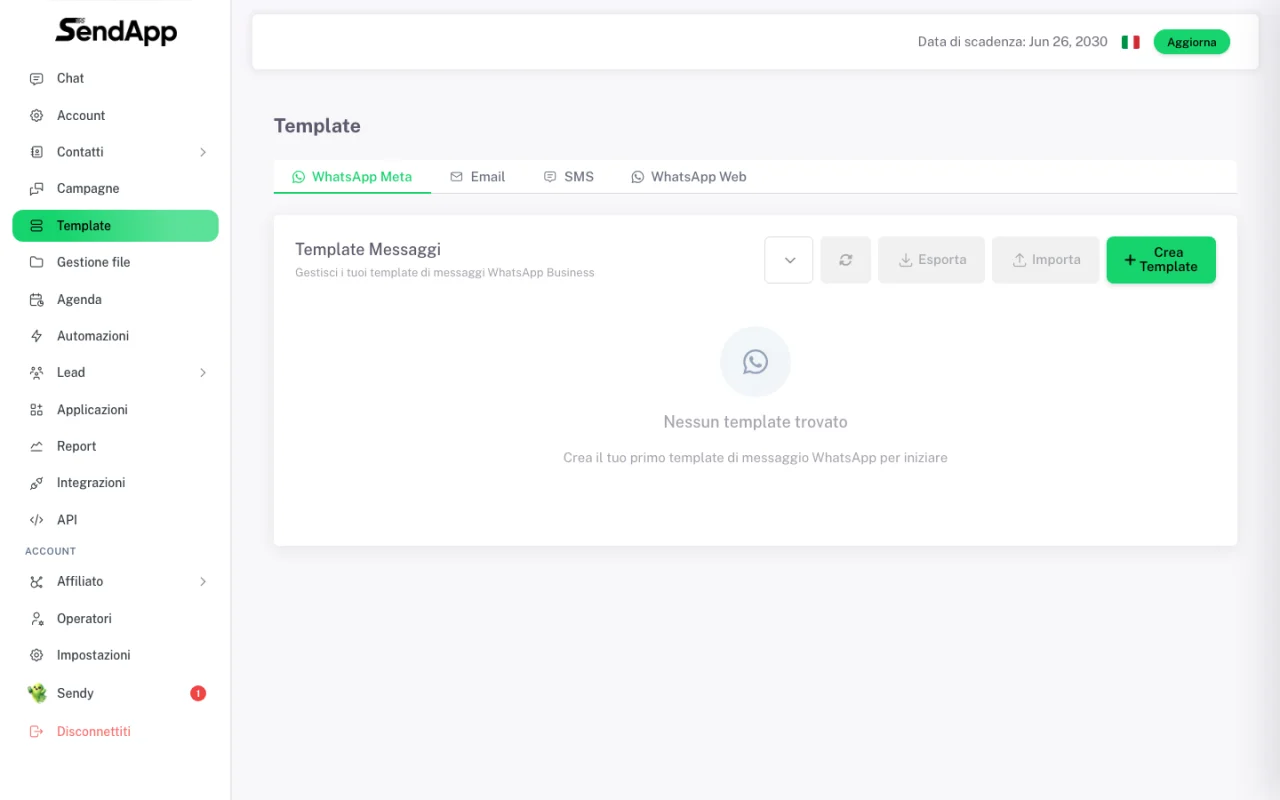Click the Importa button
The image size is (1280, 800).
coord(1046,260)
